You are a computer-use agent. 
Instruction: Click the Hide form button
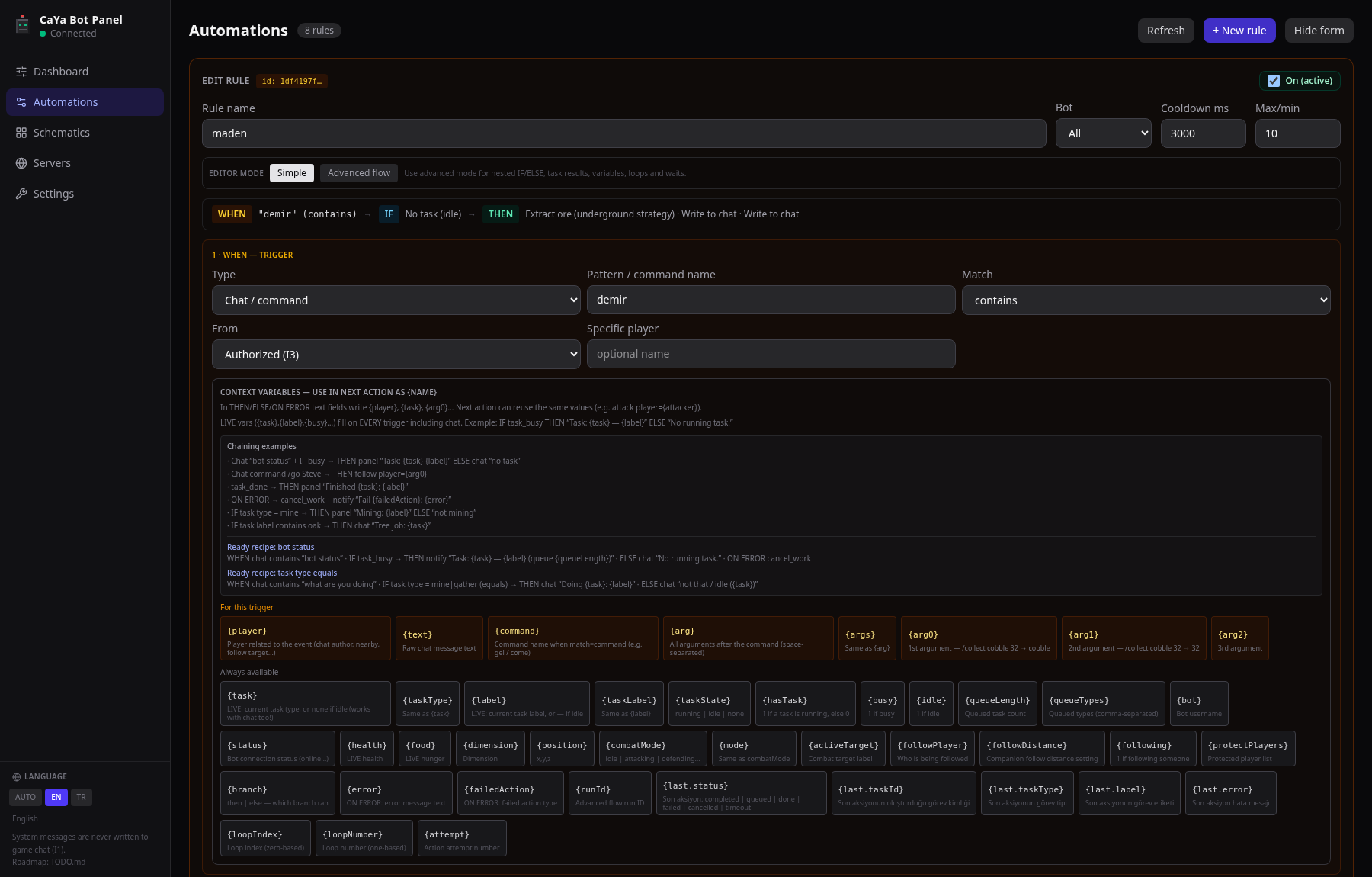click(x=1319, y=31)
